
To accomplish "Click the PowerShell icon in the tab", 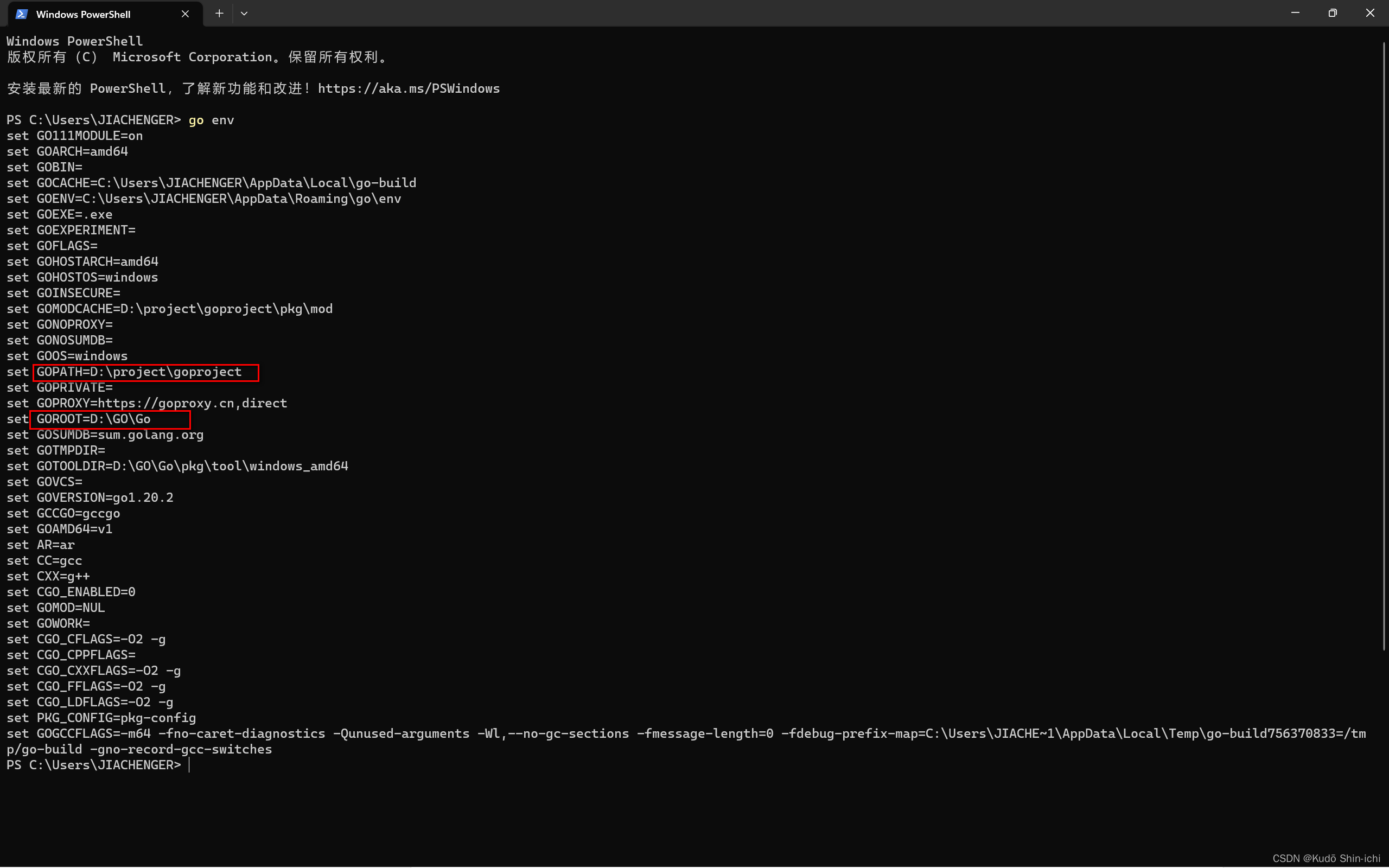I will pos(22,14).
